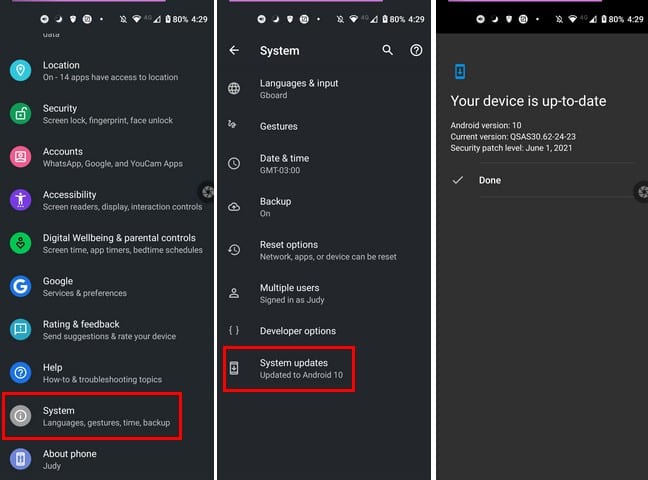Tap floating camera shutter button, right screen
The width and height of the screenshot is (648, 480).
(641, 192)
